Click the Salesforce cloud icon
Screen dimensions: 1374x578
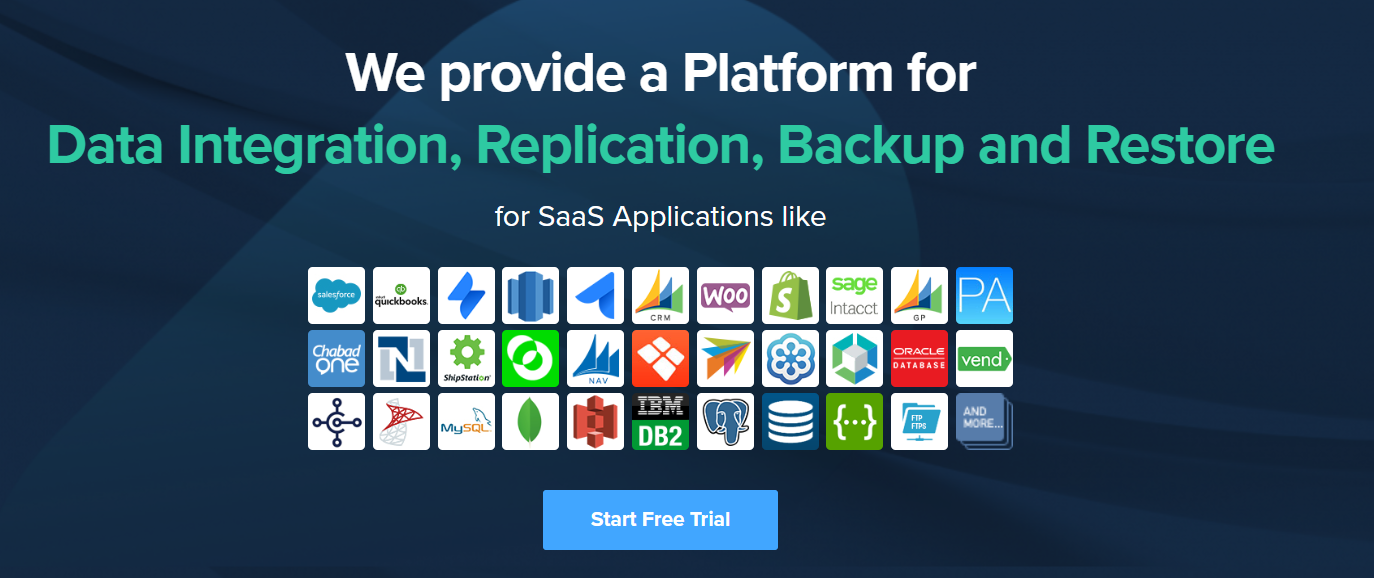(x=336, y=295)
